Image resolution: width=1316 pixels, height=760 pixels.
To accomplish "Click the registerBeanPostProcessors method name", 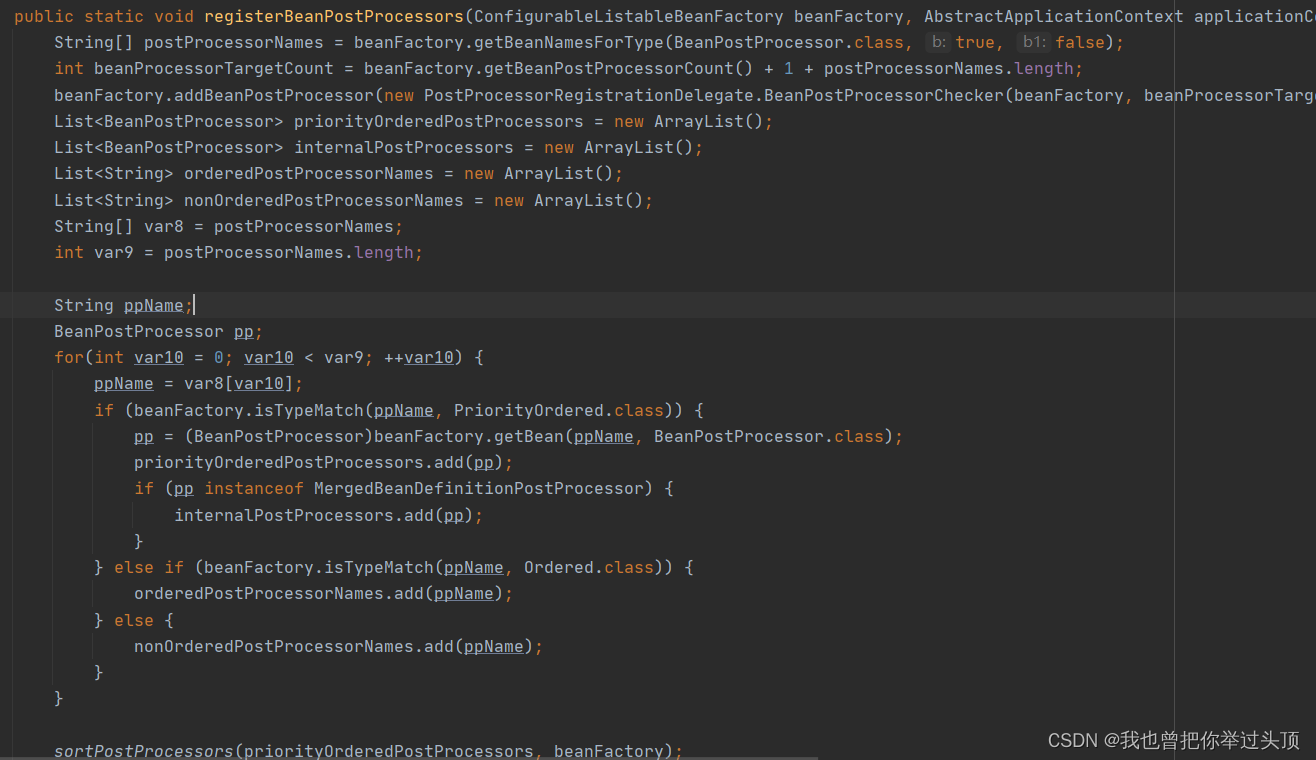I will (334, 16).
